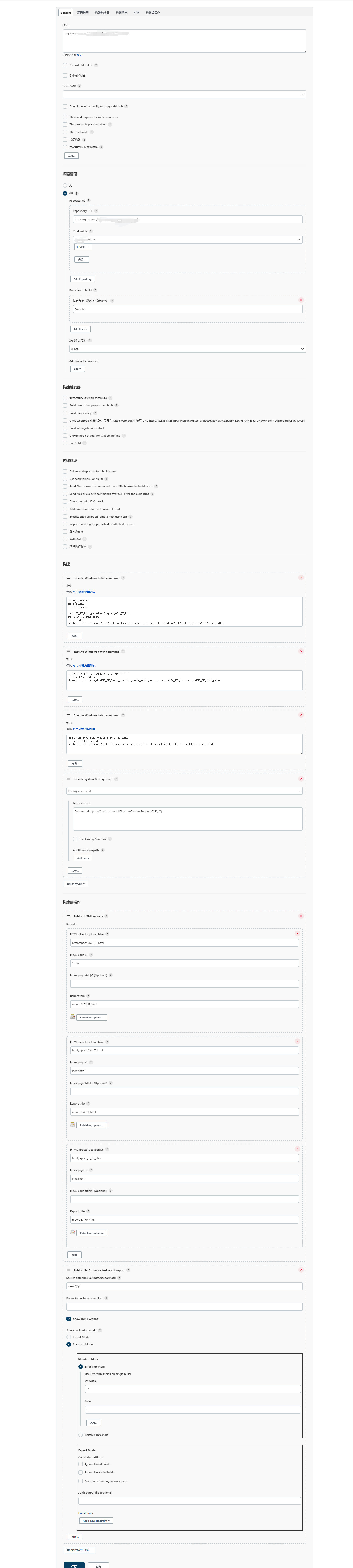
Task: Click Add Repository button
Action: pyautogui.click(x=82, y=279)
